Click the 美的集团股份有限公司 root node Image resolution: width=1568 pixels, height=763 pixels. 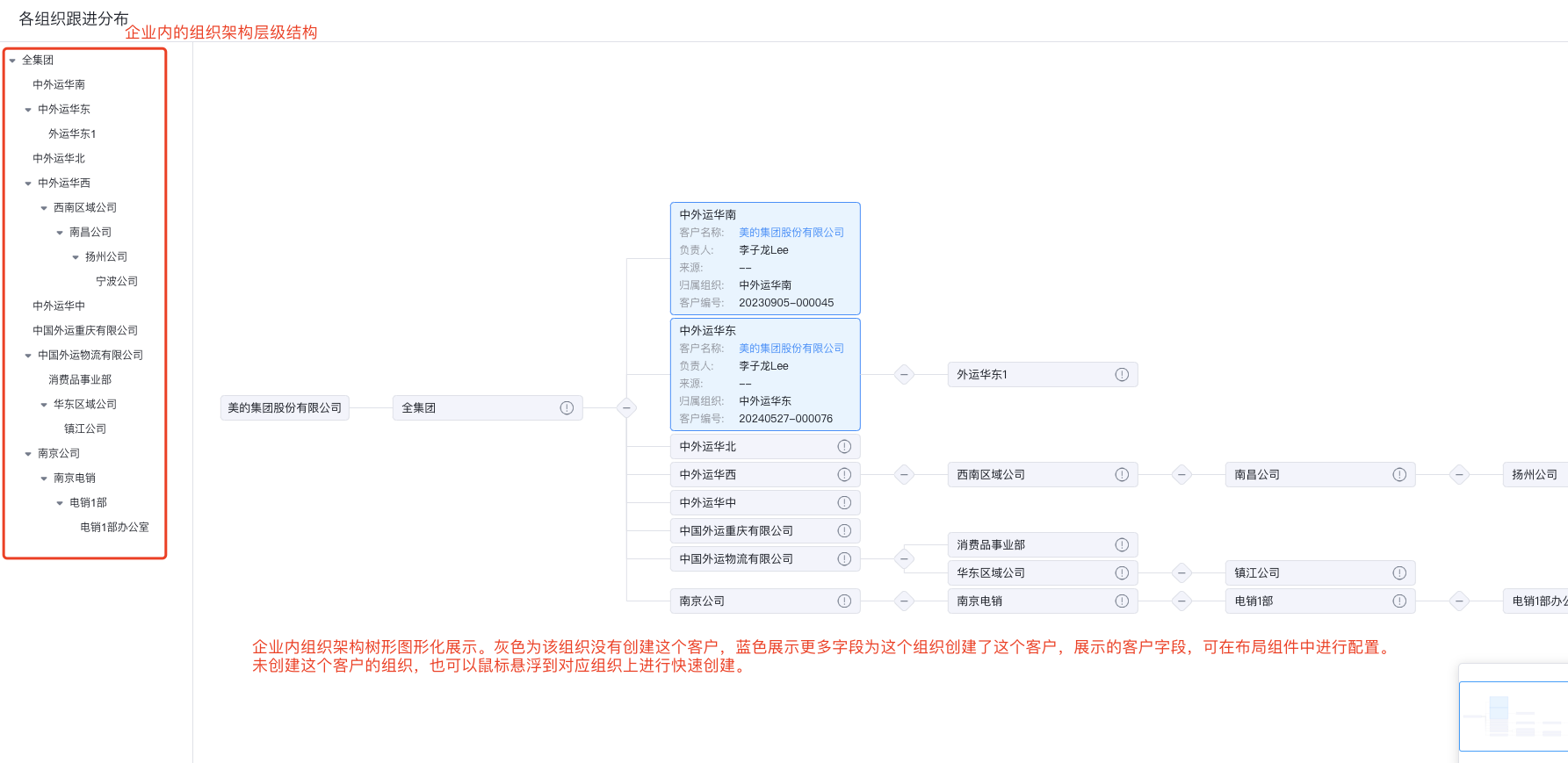tap(285, 407)
